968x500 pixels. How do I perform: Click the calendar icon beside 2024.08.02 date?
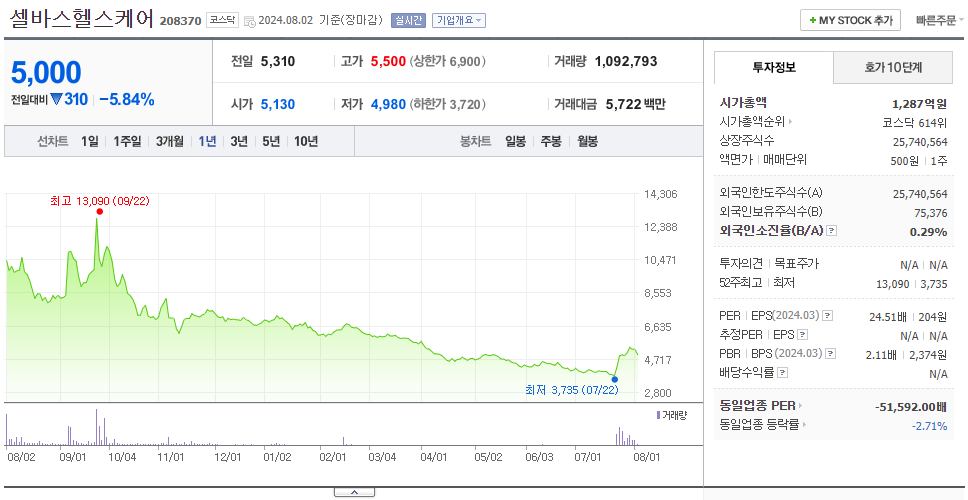pos(250,21)
